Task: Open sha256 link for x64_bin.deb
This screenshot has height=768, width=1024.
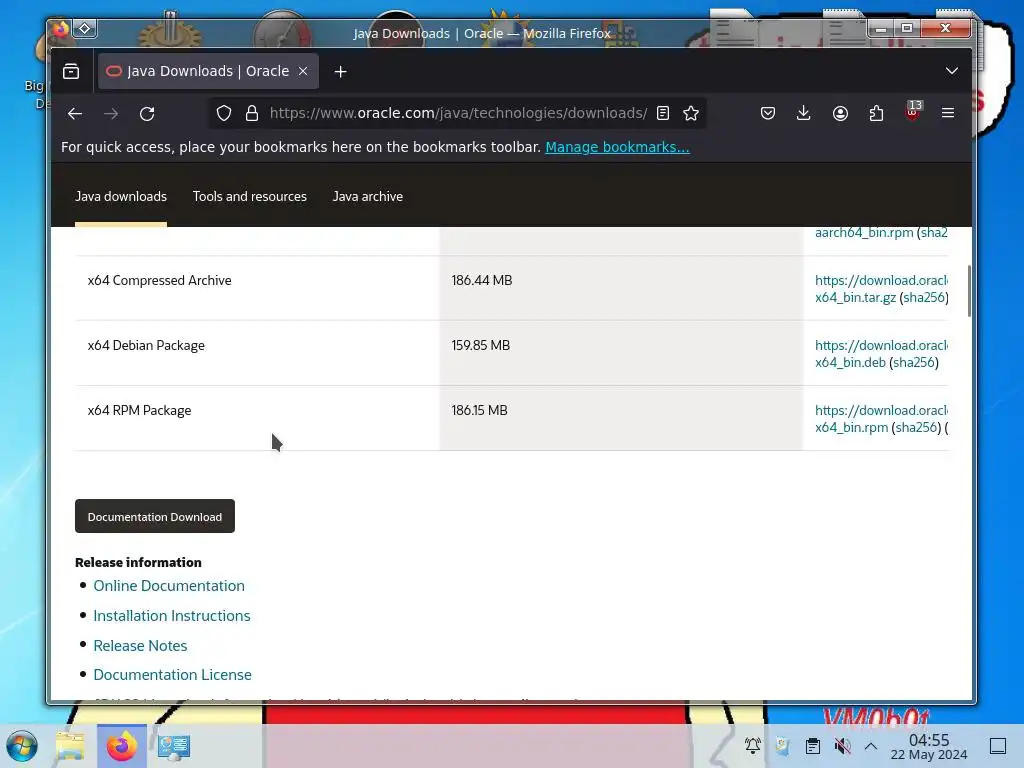Action: click(914, 362)
